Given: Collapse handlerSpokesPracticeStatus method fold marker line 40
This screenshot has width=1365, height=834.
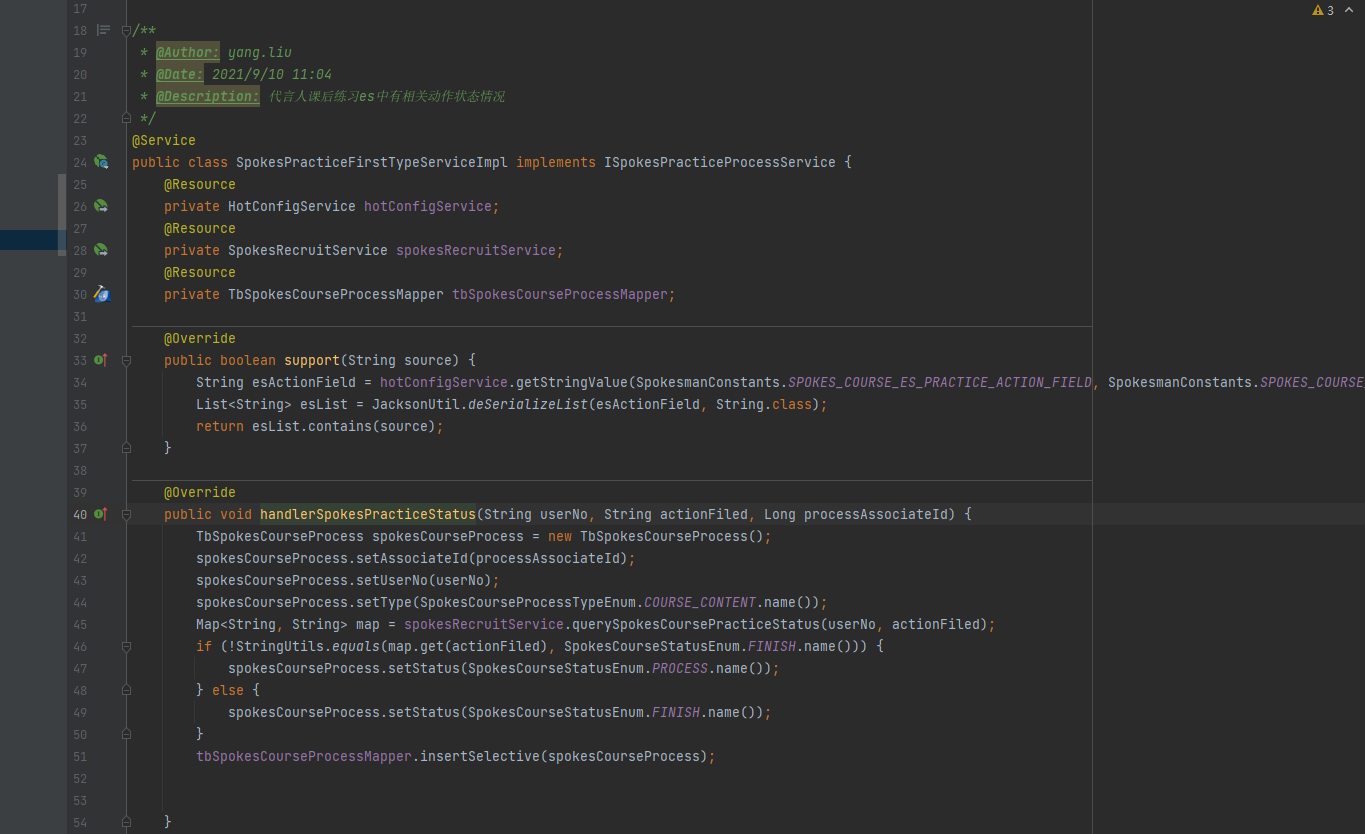Looking at the screenshot, I should click(x=126, y=514).
